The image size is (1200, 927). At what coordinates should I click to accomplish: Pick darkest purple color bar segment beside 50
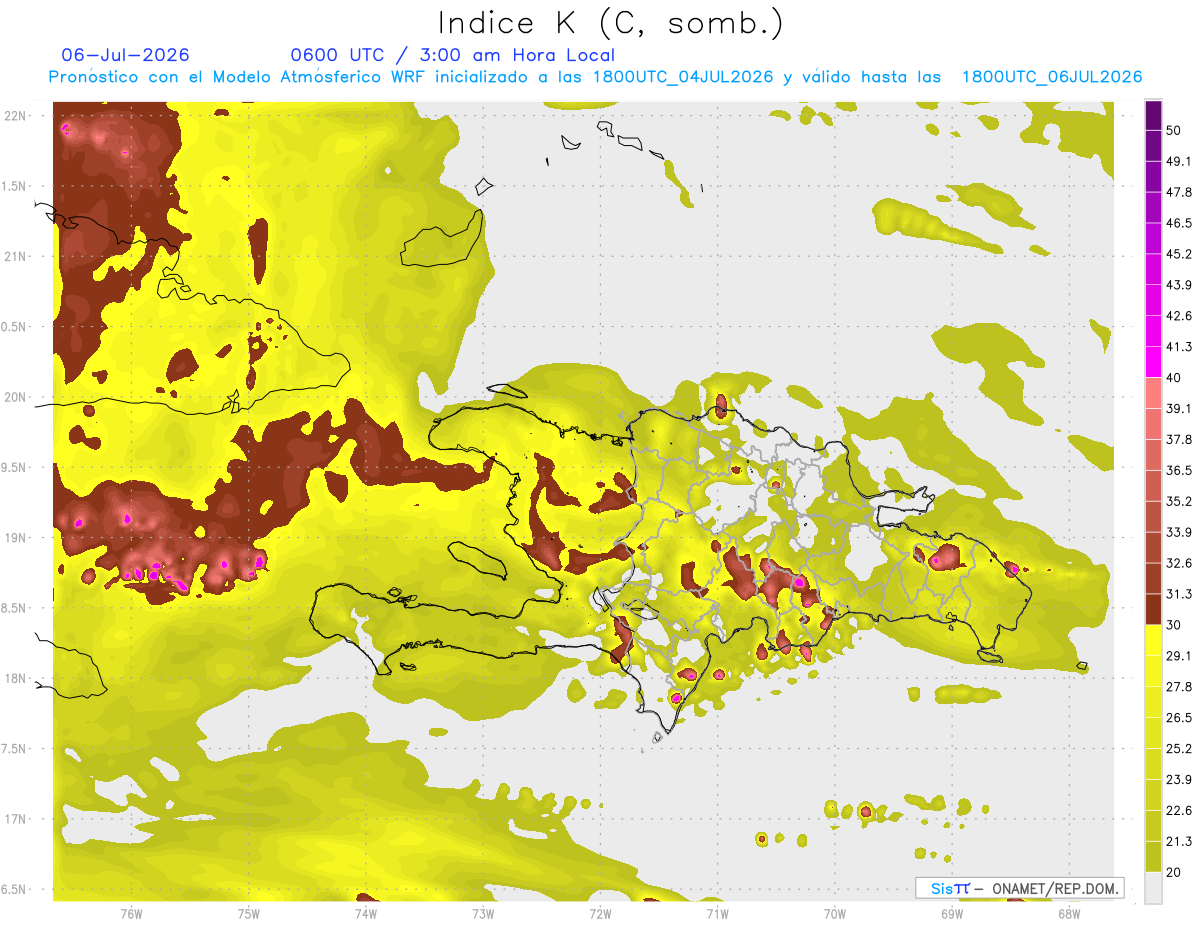pos(1154,116)
